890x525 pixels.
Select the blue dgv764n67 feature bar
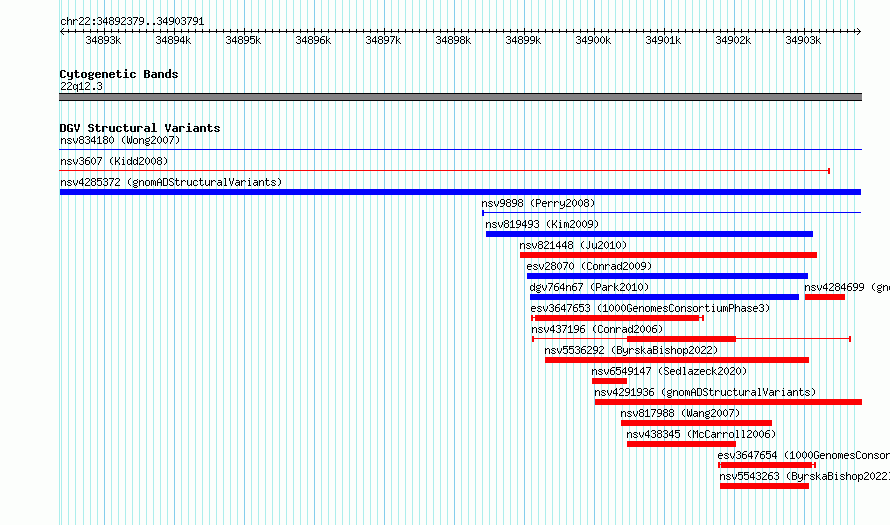pos(665,297)
